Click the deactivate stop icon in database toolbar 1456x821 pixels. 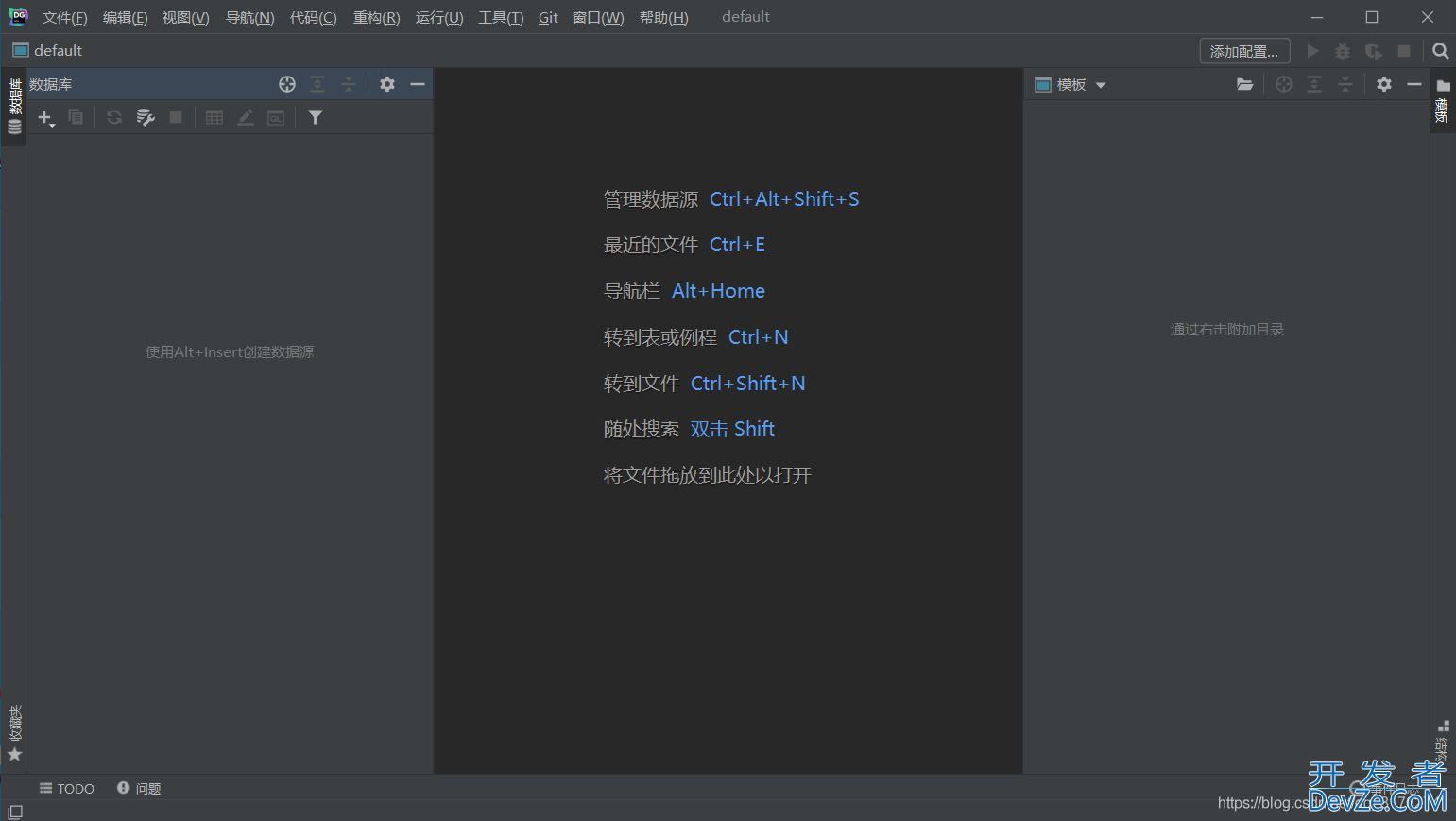coord(176,117)
